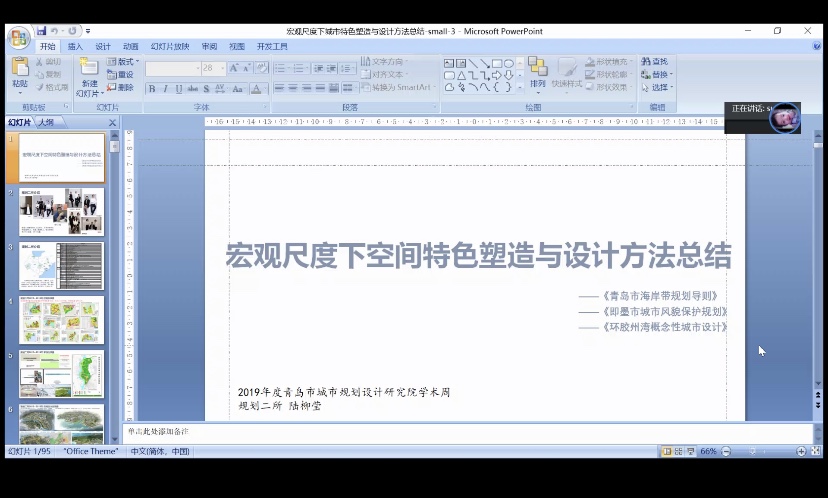The height and width of the screenshot is (498, 828).
Task: Click the Paste (粘贴) icon
Action: (x=19, y=73)
